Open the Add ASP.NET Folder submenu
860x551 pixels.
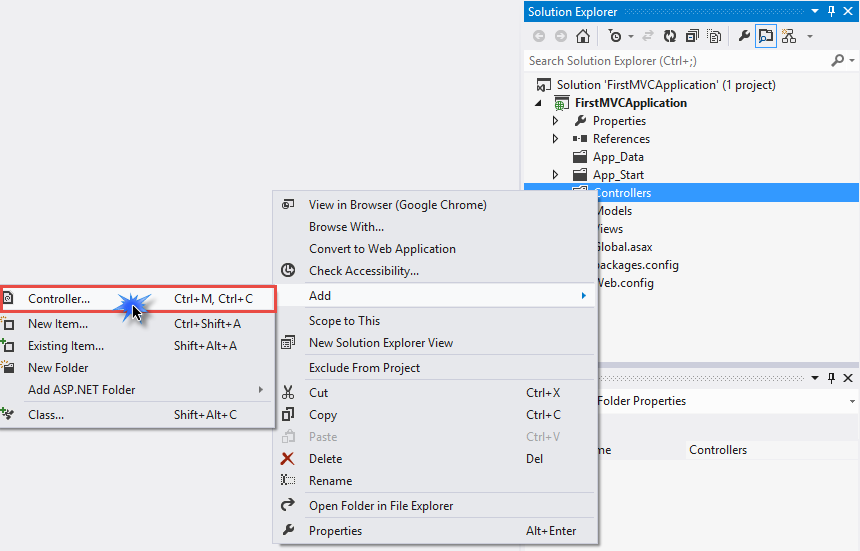pos(136,390)
